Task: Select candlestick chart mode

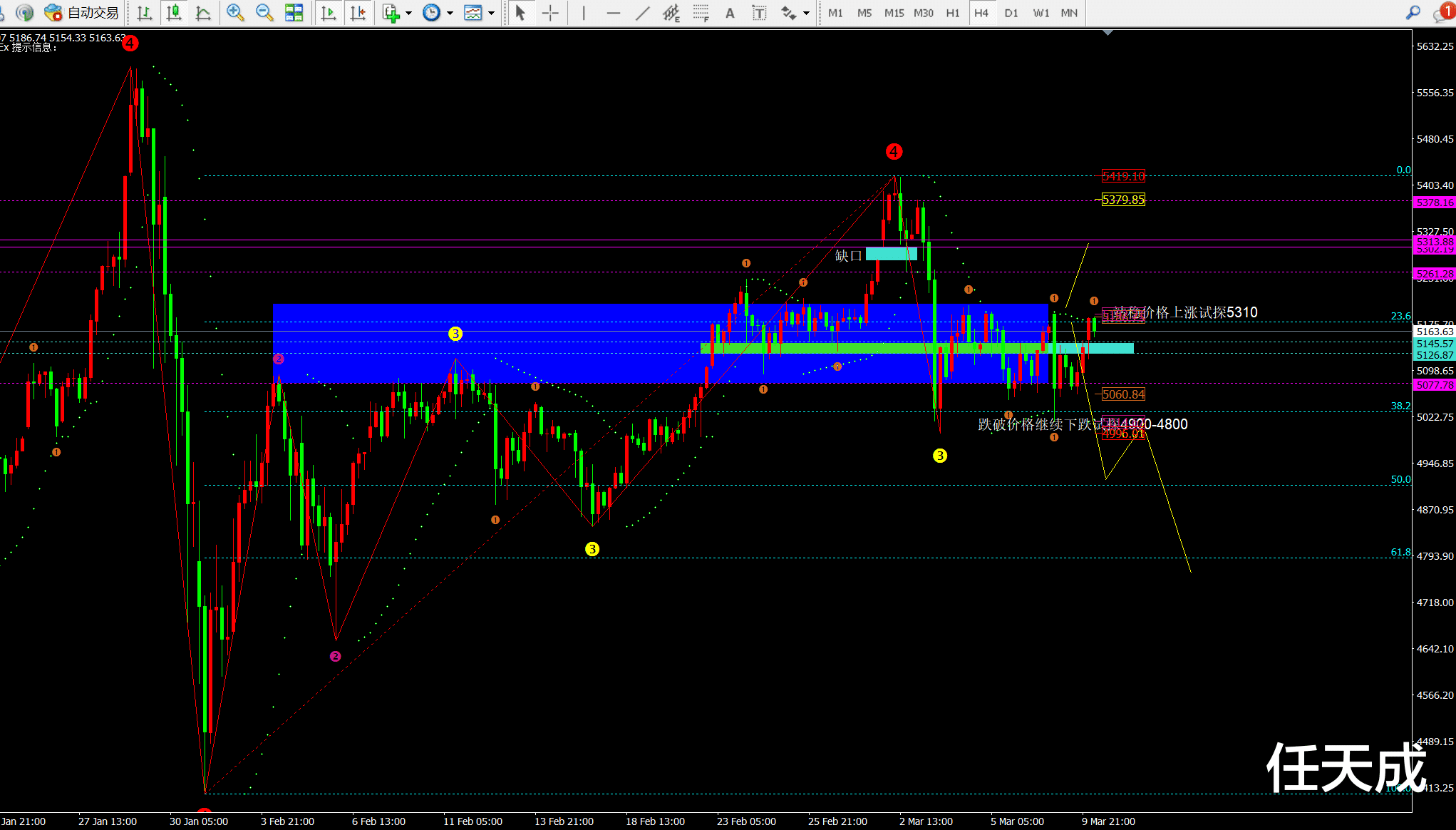Action: click(x=174, y=13)
